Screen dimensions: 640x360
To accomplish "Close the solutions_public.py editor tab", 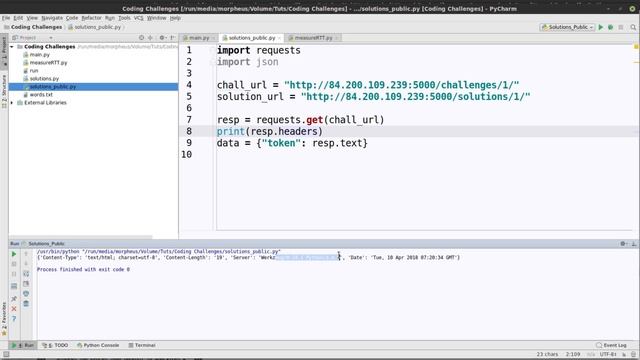I will click(x=280, y=38).
